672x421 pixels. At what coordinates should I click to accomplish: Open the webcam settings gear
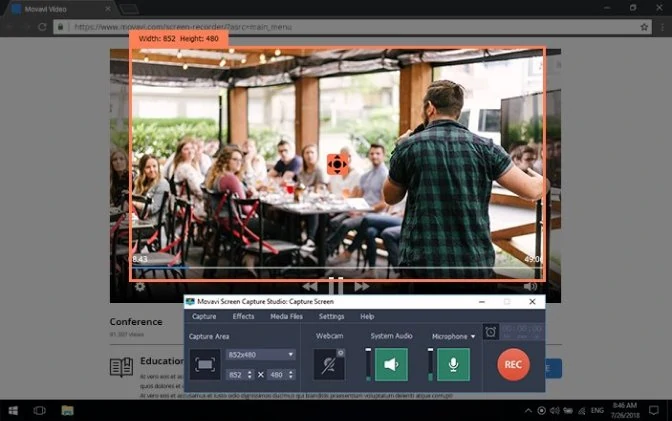point(341,353)
